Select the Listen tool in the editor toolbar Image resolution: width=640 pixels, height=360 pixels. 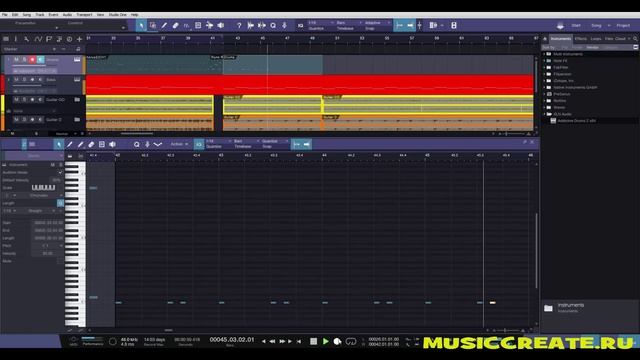[112, 144]
